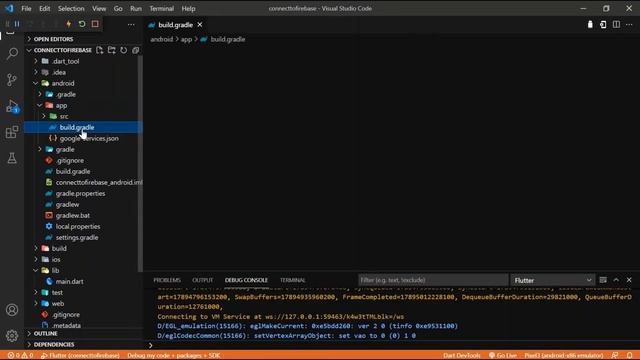Expand the src folder
The width and height of the screenshot is (640, 360).
(44, 116)
